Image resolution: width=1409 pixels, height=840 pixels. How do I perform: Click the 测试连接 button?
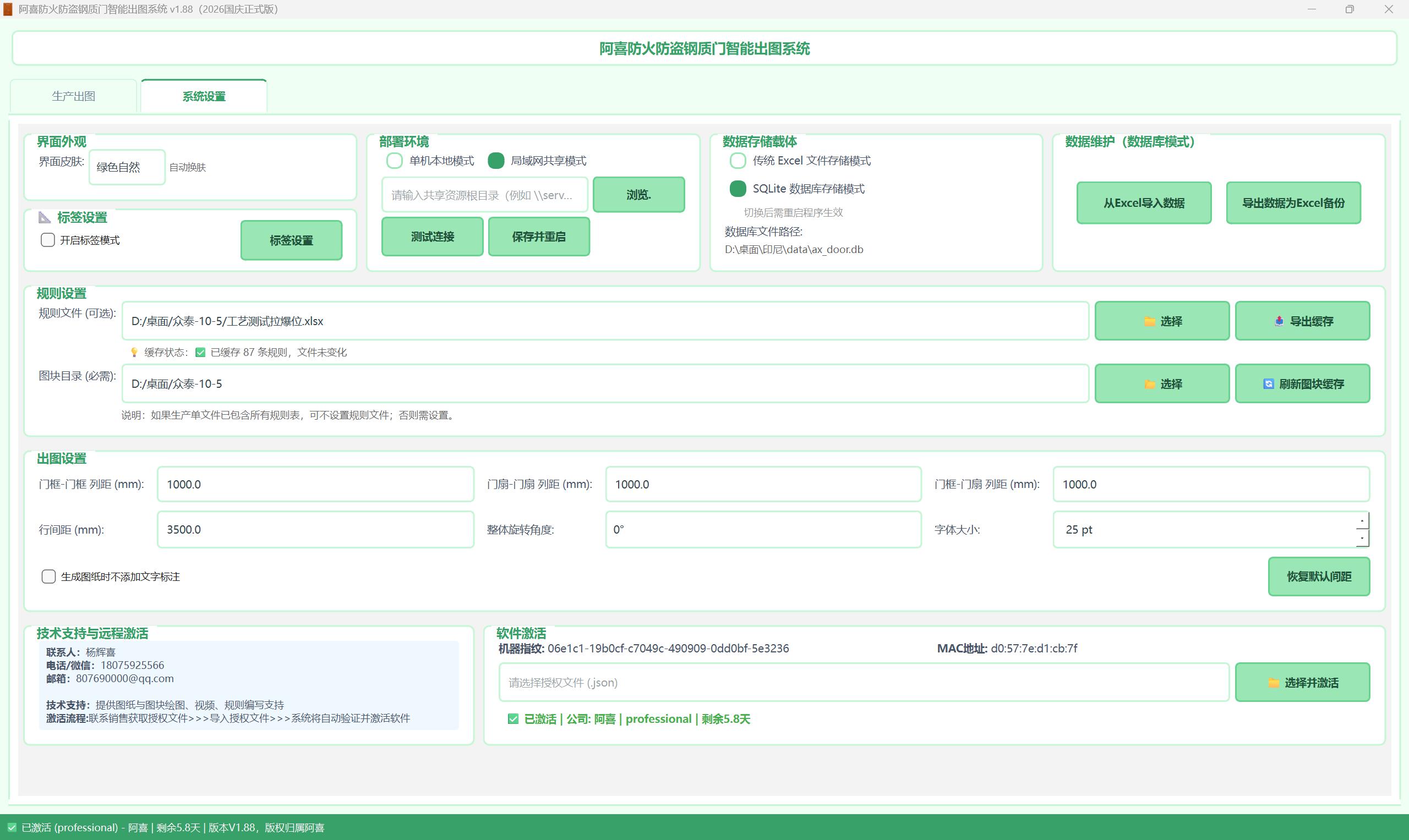[x=433, y=237]
